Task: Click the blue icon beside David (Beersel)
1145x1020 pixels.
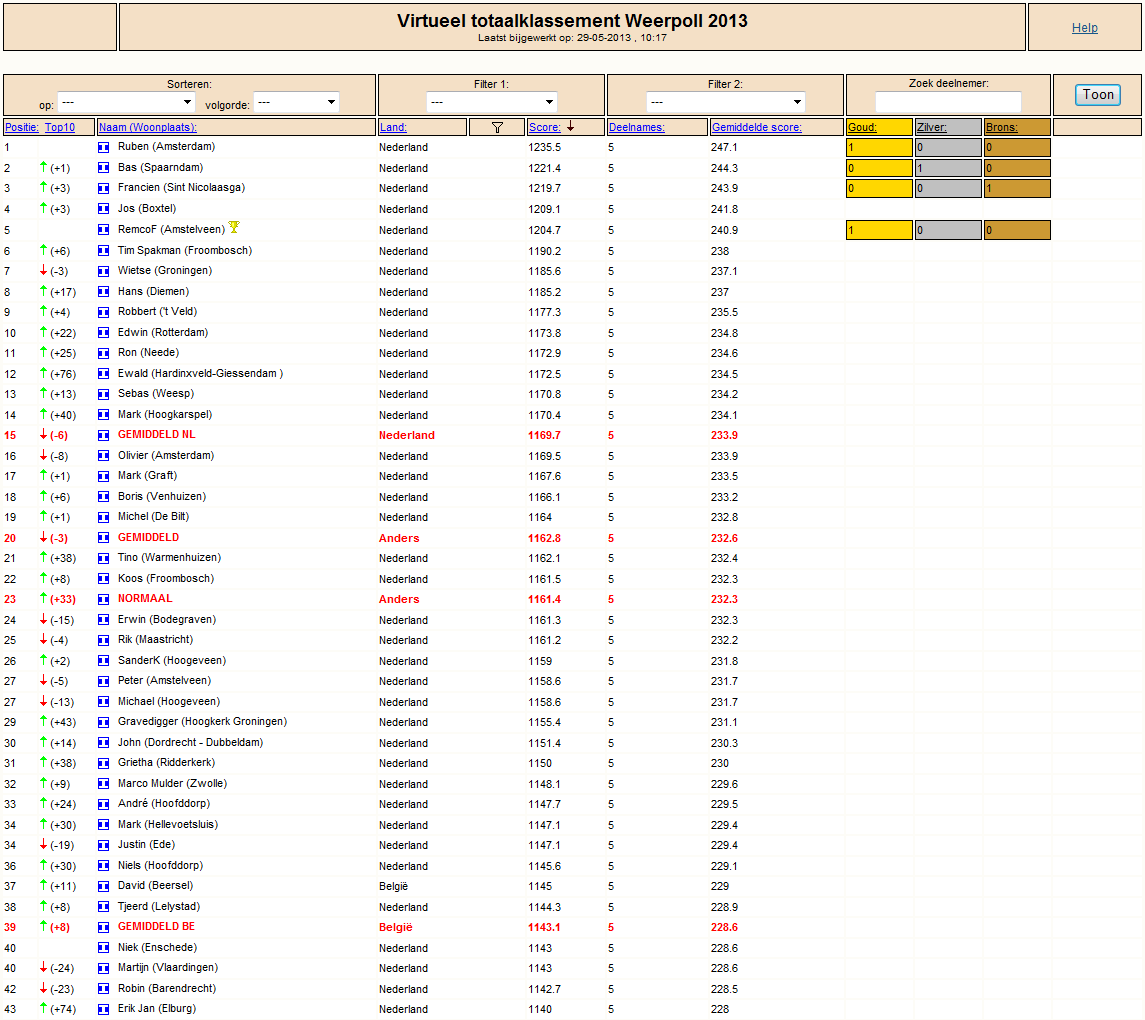Action: (x=104, y=886)
